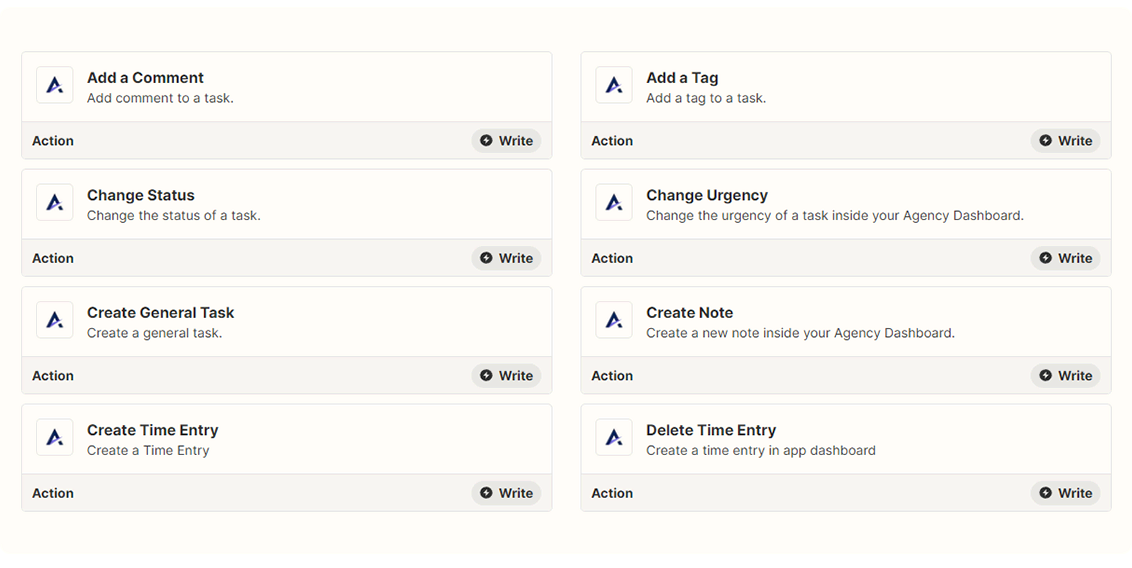This screenshot has width=1132, height=568.
Task: Select the Write badge for Change Status
Action: pos(506,258)
